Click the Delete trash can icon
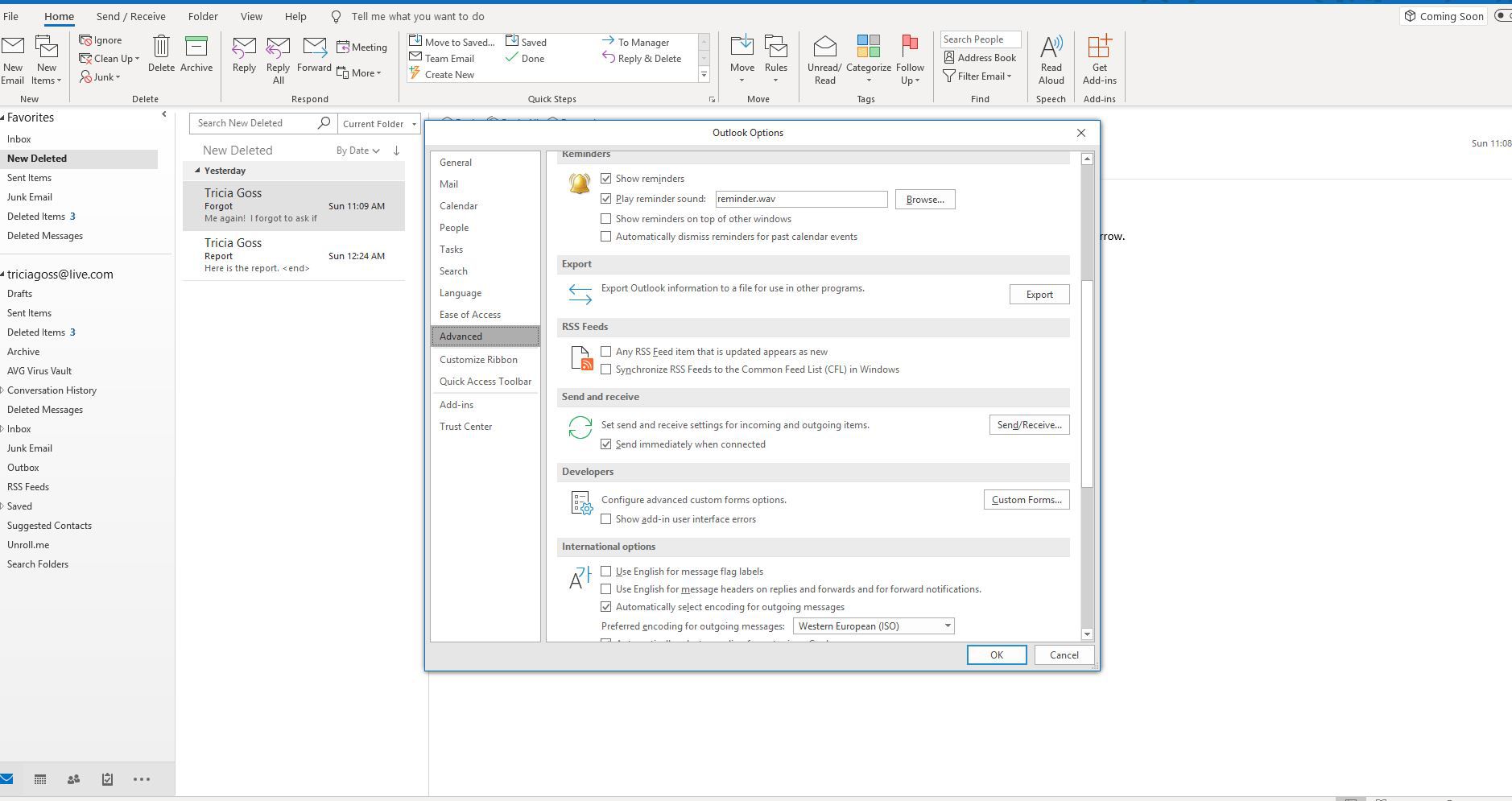1512x801 pixels. [161, 47]
